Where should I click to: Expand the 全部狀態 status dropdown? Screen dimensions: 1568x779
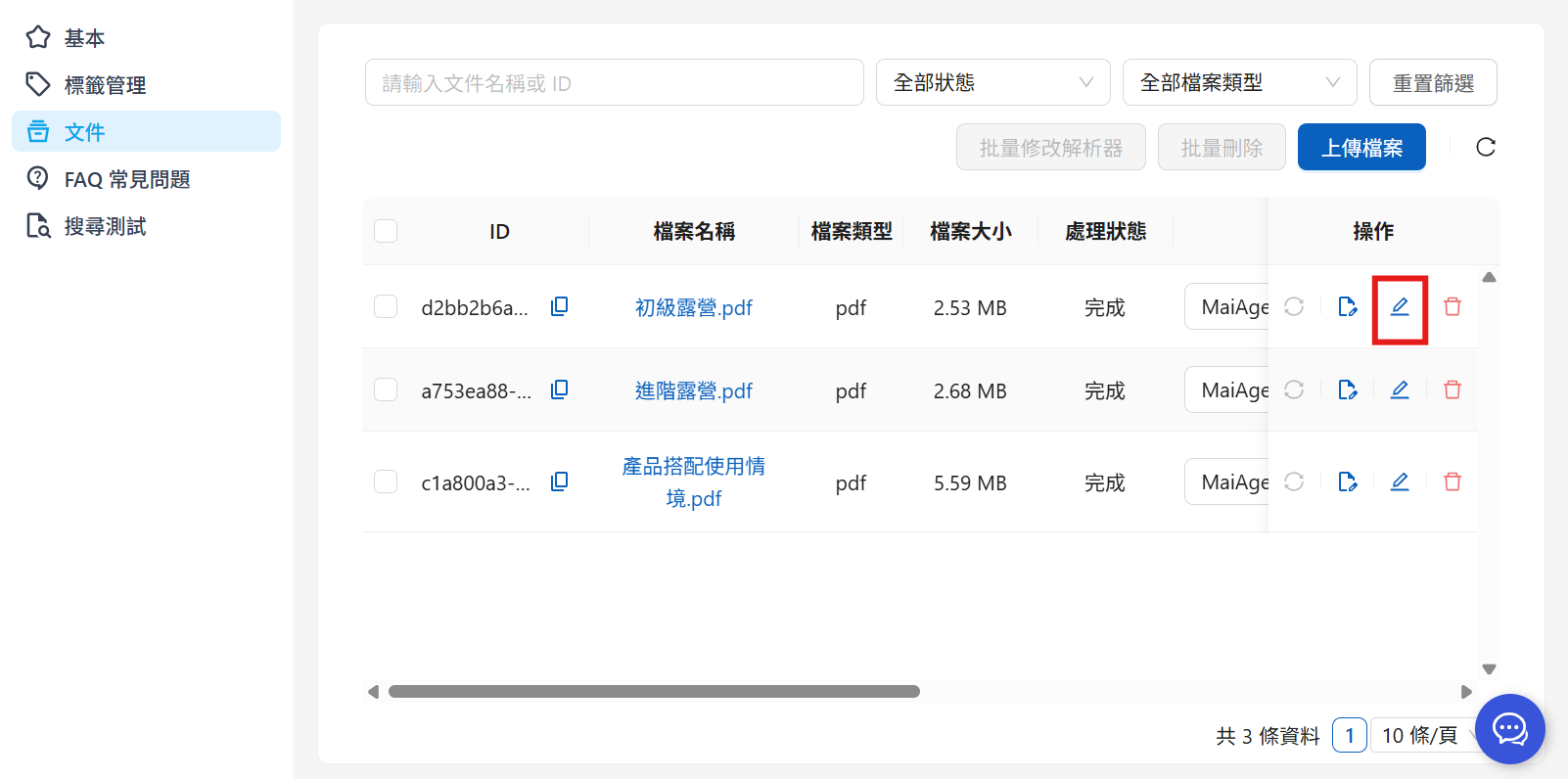coord(992,83)
